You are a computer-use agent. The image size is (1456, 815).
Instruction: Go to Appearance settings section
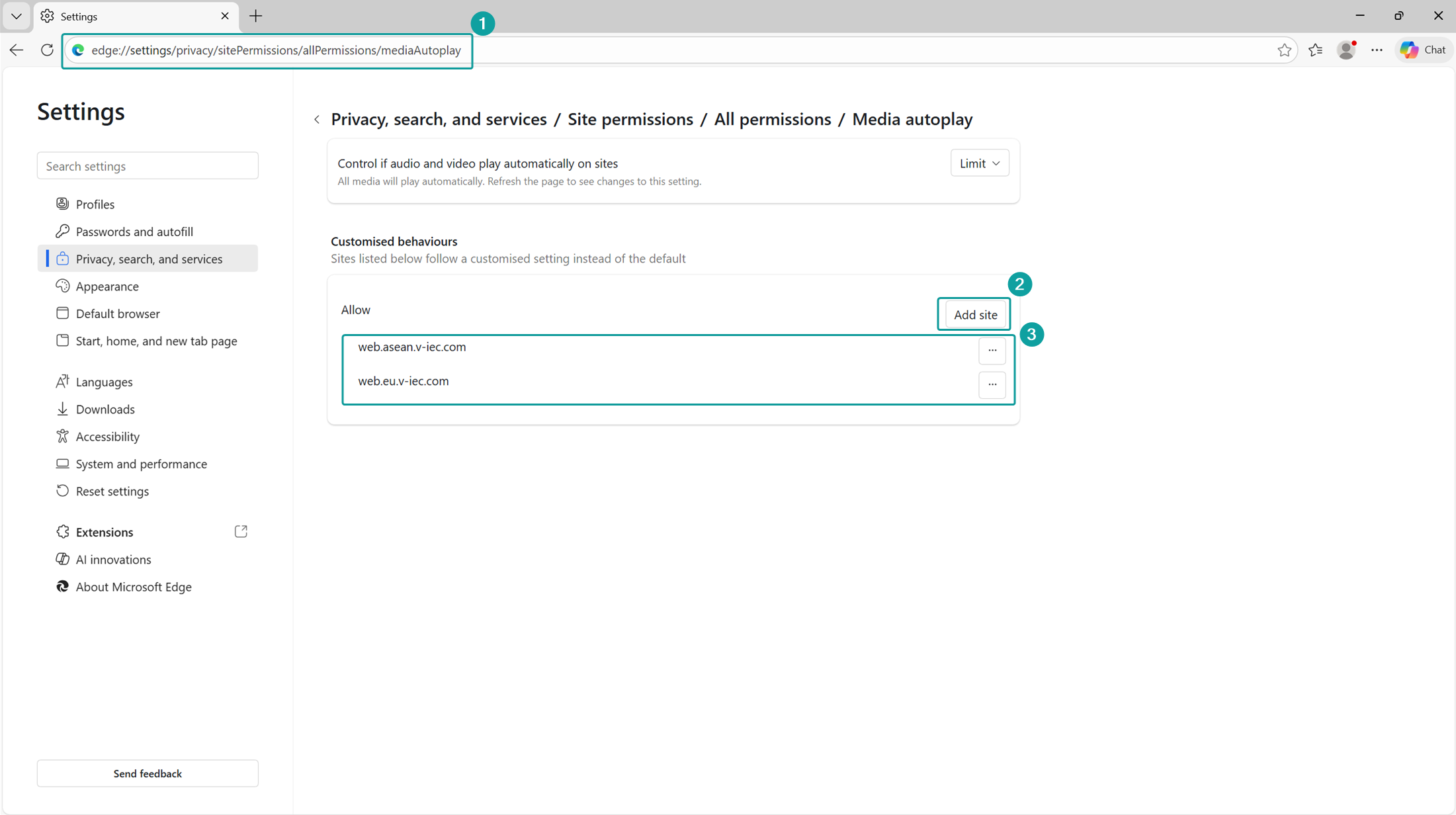coord(107,286)
